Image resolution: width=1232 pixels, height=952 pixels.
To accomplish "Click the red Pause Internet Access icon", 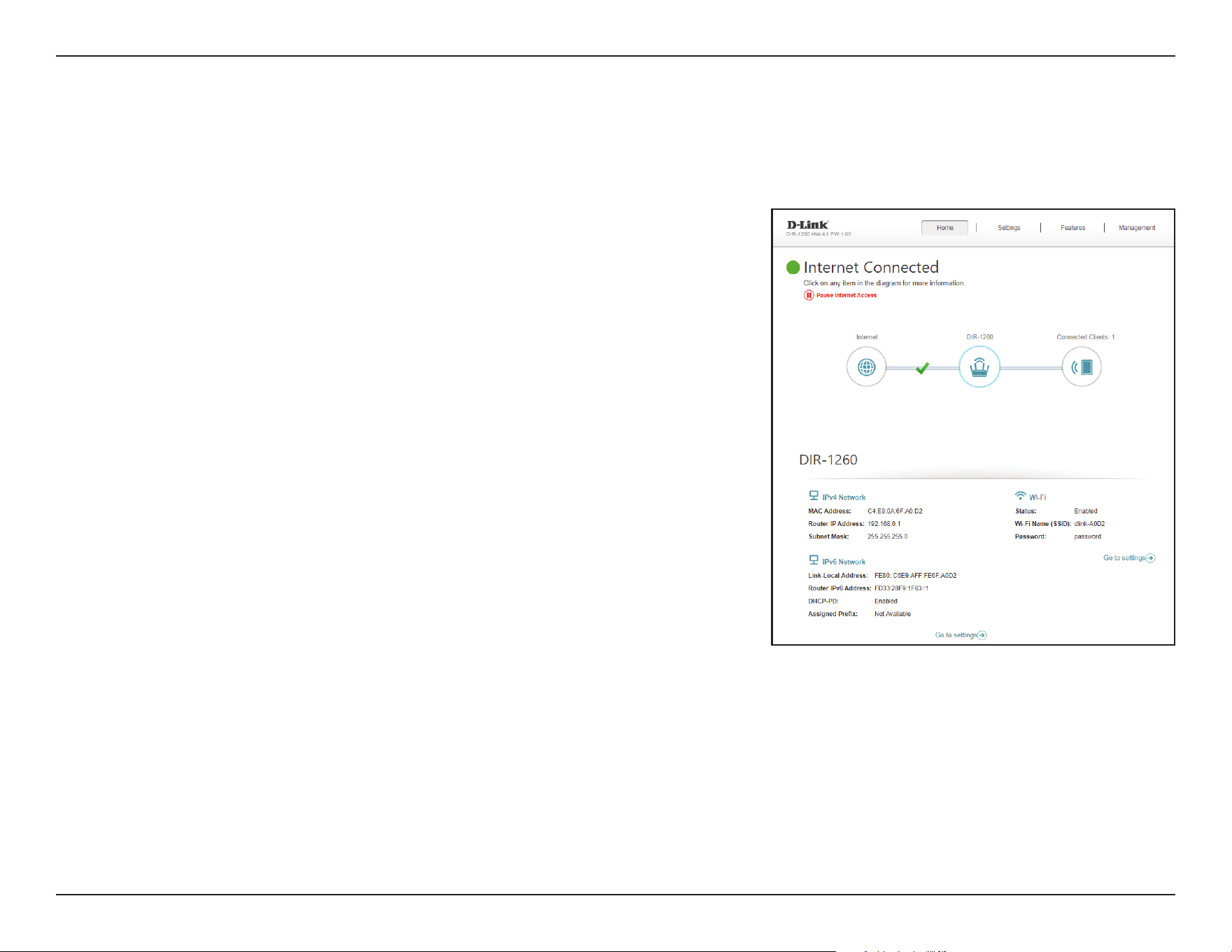I will pyautogui.click(x=809, y=295).
